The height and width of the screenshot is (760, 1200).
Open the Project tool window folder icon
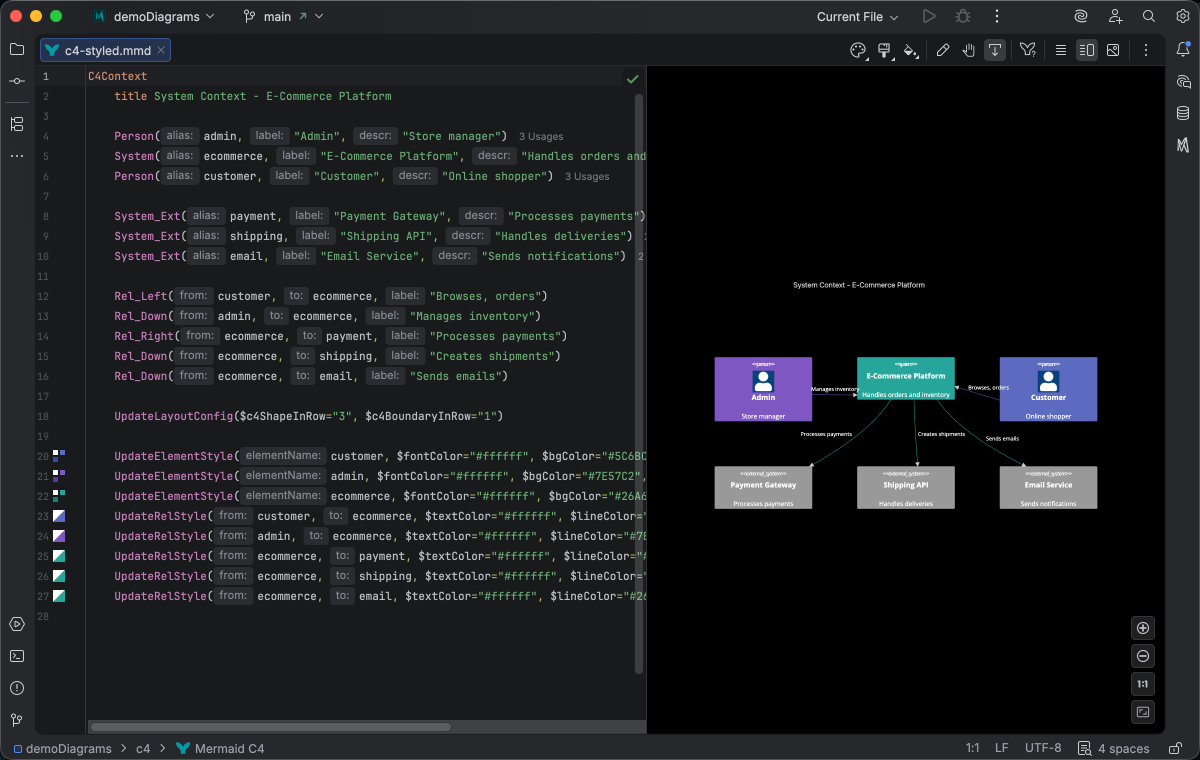coord(17,49)
